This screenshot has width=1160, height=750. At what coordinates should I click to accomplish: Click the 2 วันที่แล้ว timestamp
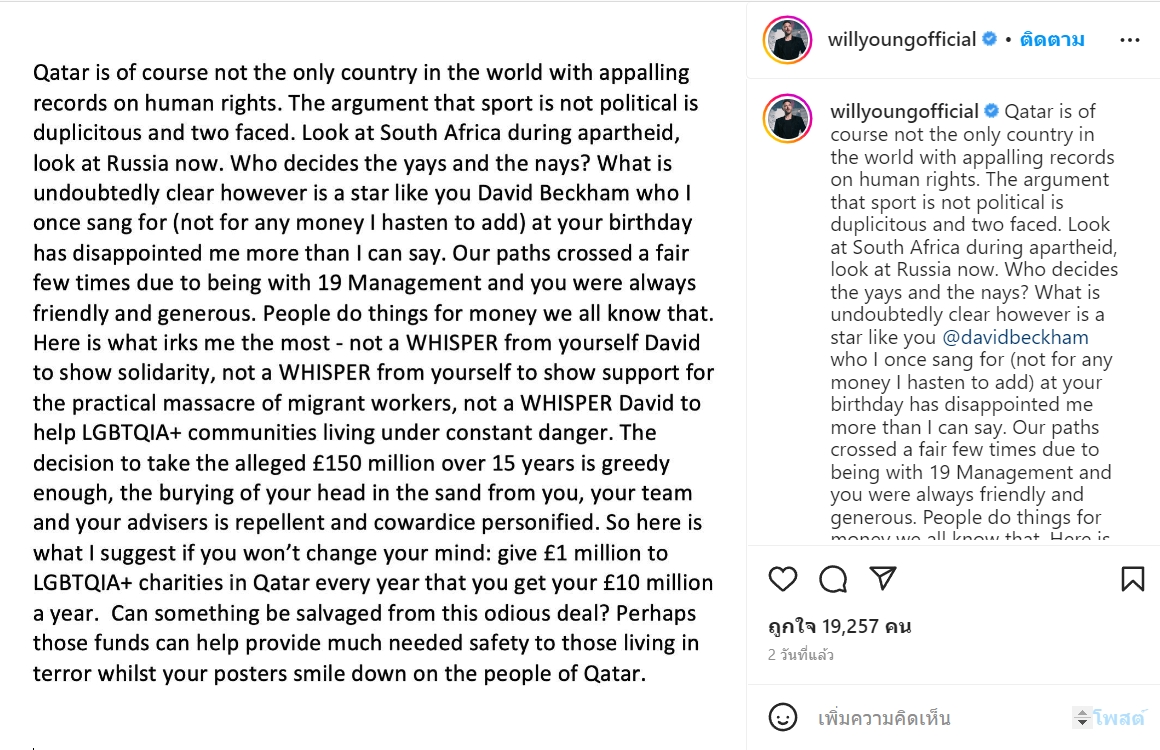coord(800,656)
